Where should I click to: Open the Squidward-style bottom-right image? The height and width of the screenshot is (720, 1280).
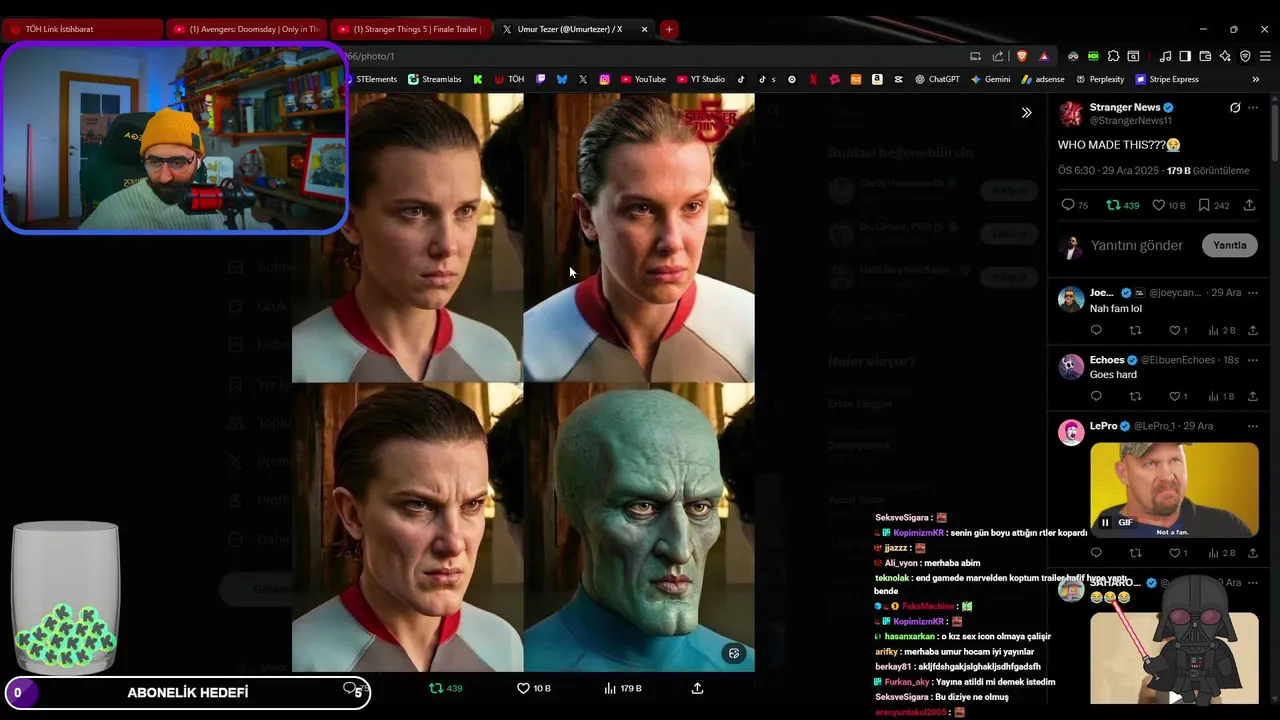(639, 527)
